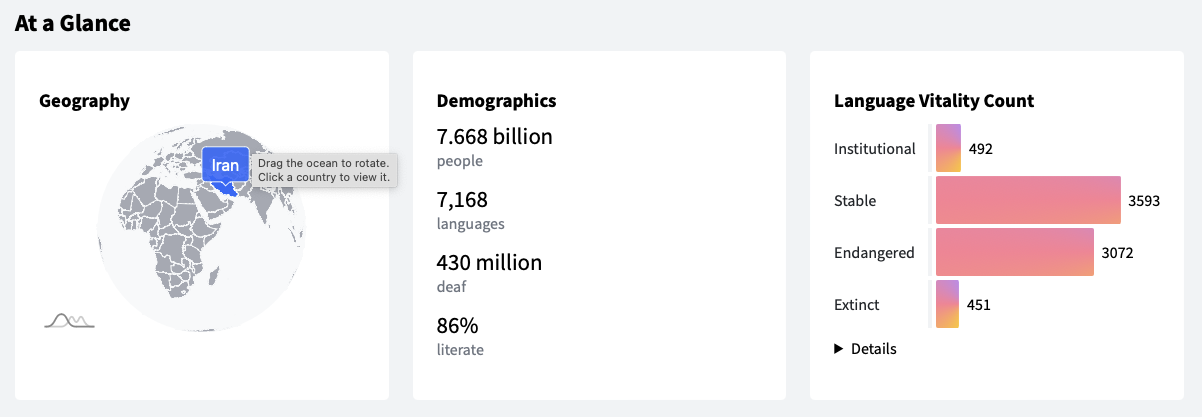Click the 7,168 languages statistic
This screenshot has width=1202, height=417.
[471, 210]
